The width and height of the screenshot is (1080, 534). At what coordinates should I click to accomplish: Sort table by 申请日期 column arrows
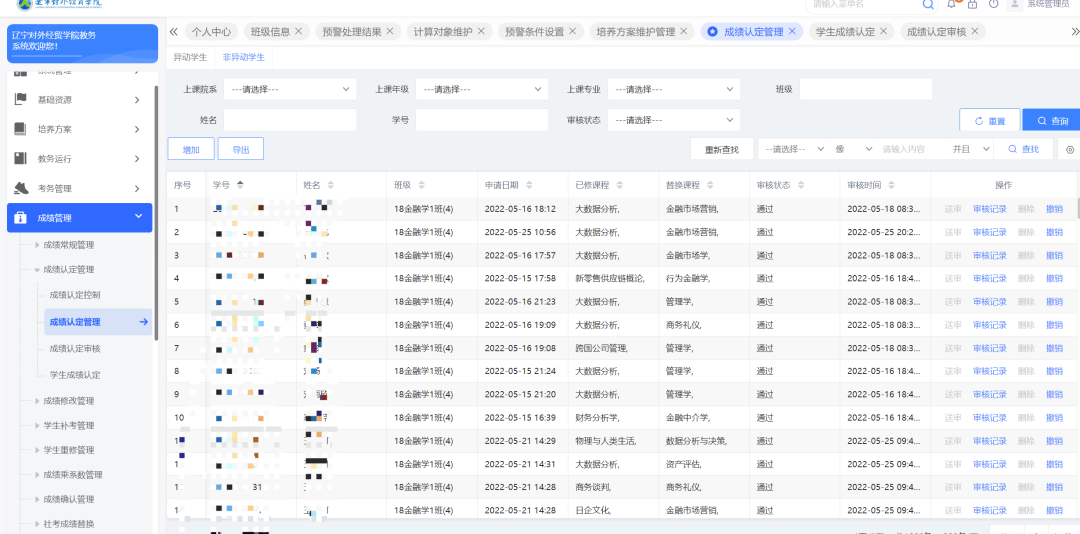point(529,185)
